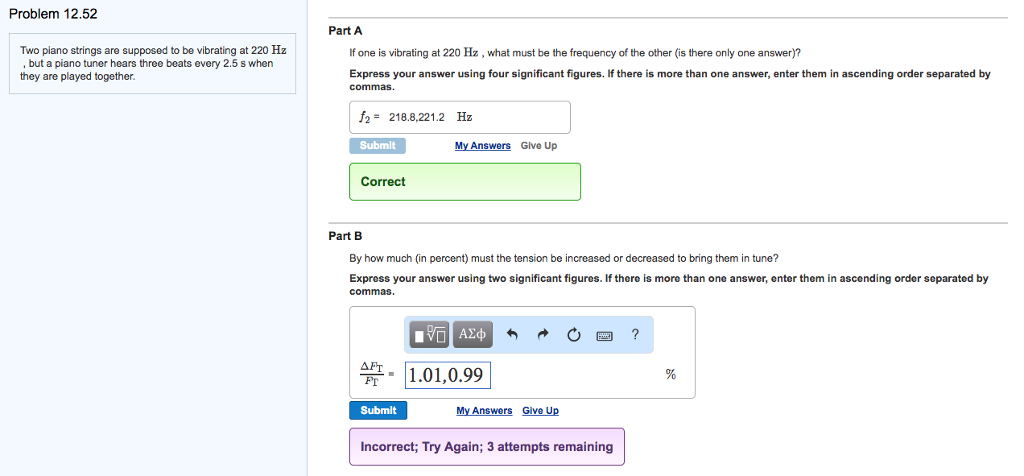Click the Part A frequency answer field
Viewport: 1024px width, 476px height.
[x=460, y=117]
